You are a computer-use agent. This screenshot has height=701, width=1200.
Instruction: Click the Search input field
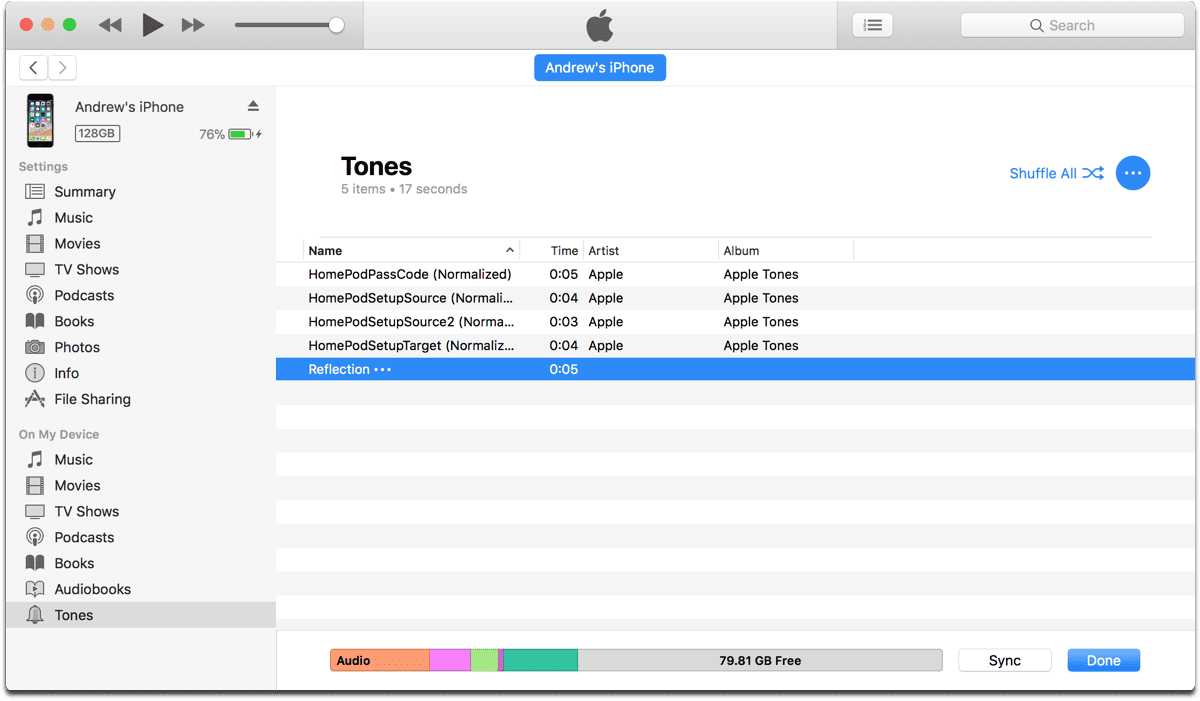tap(1072, 25)
